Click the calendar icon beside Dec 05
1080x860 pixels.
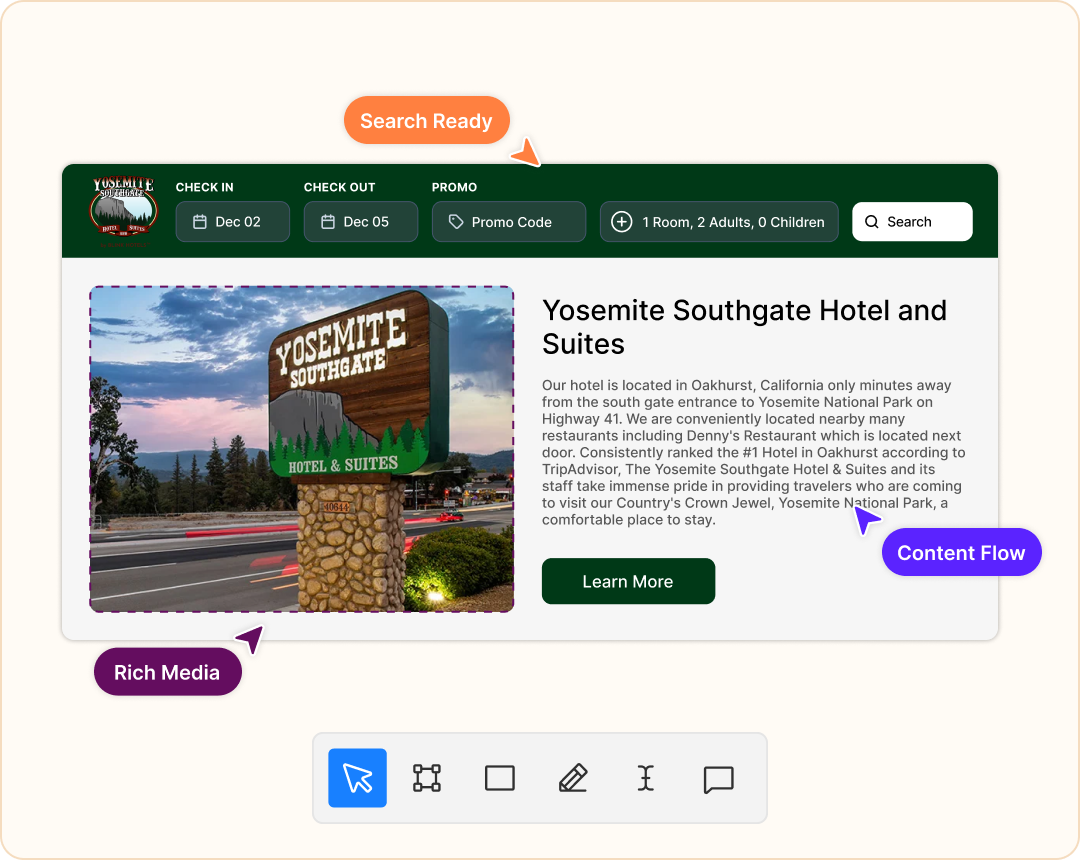coord(328,222)
